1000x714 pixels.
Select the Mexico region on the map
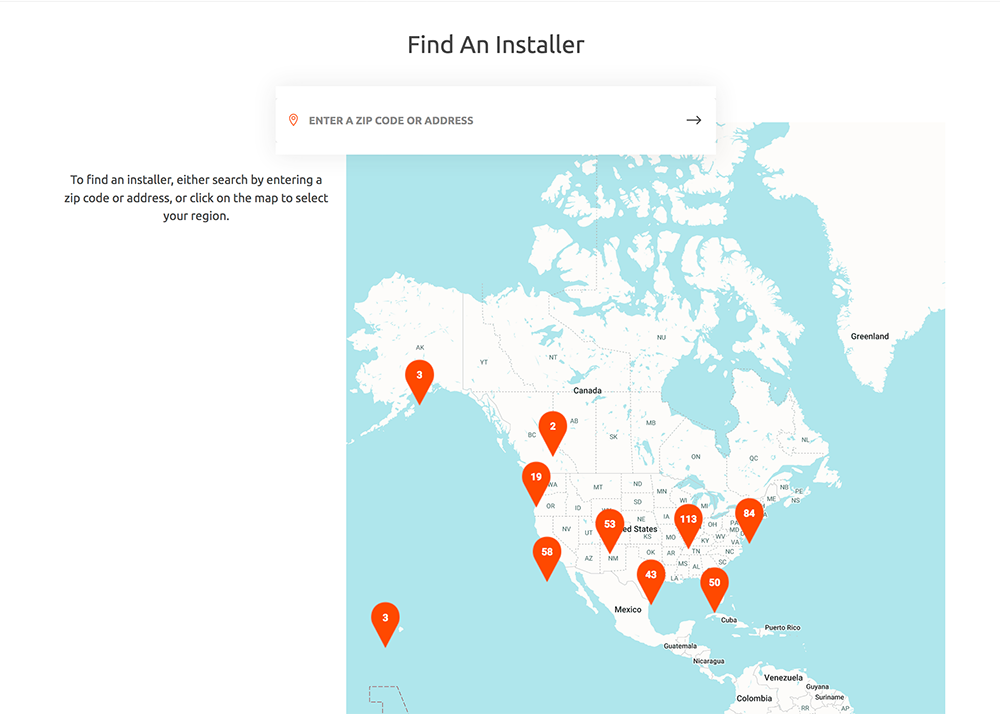click(x=627, y=610)
